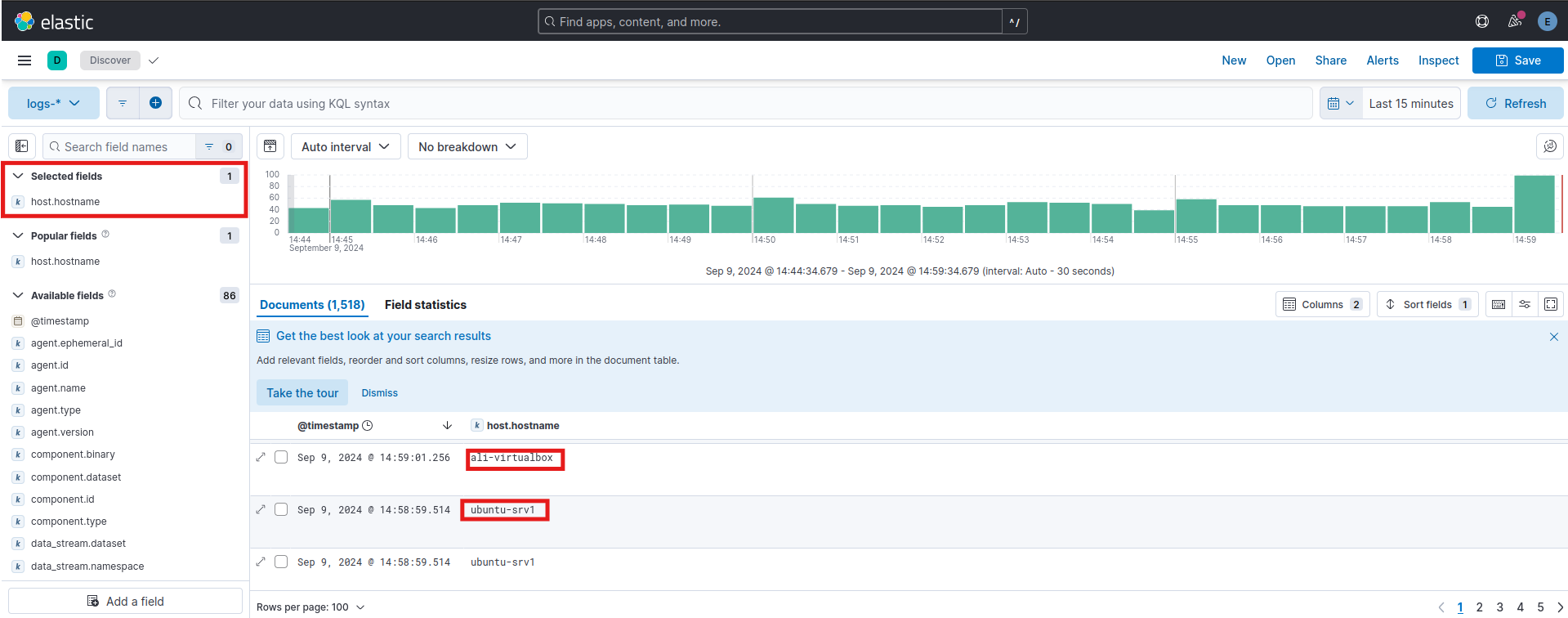Click the Search field names input

coord(119,146)
